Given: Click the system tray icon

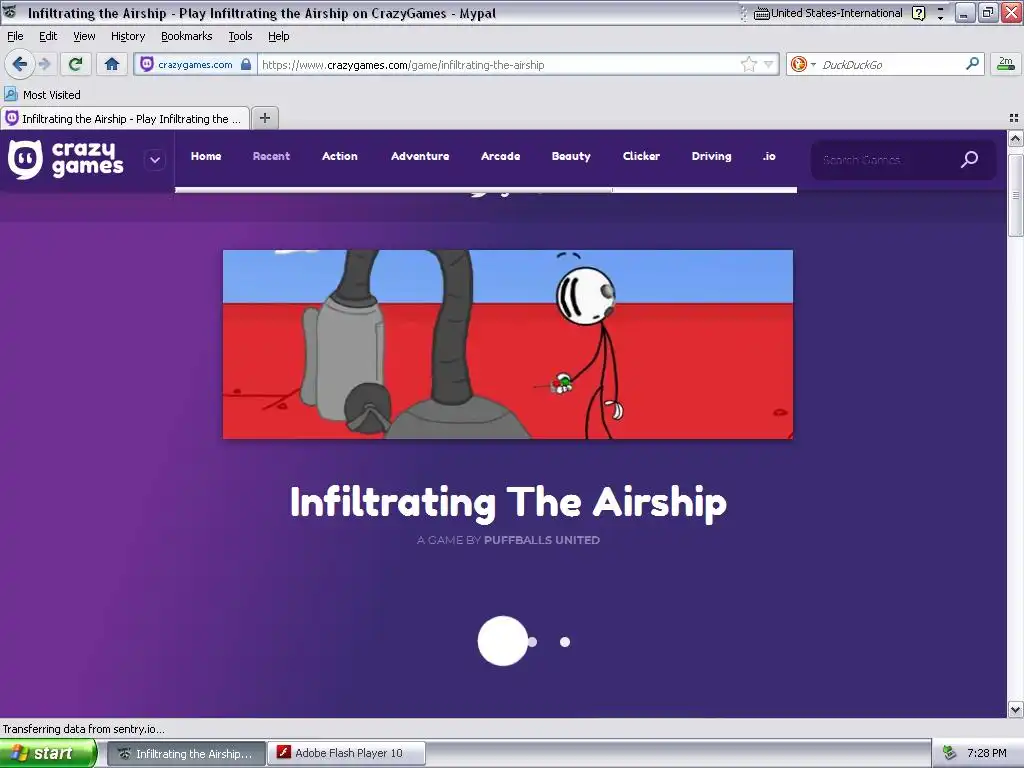Looking at the screenshot, I should [950, 753].
